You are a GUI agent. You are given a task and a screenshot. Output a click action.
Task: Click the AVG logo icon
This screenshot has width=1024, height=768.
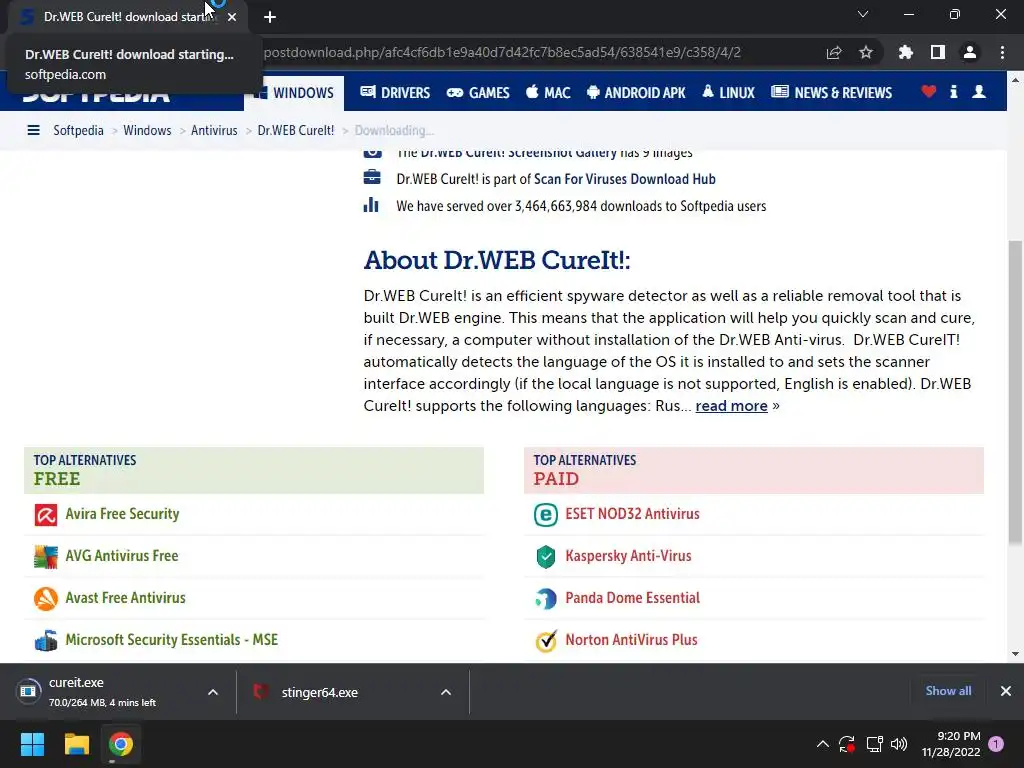46,557
